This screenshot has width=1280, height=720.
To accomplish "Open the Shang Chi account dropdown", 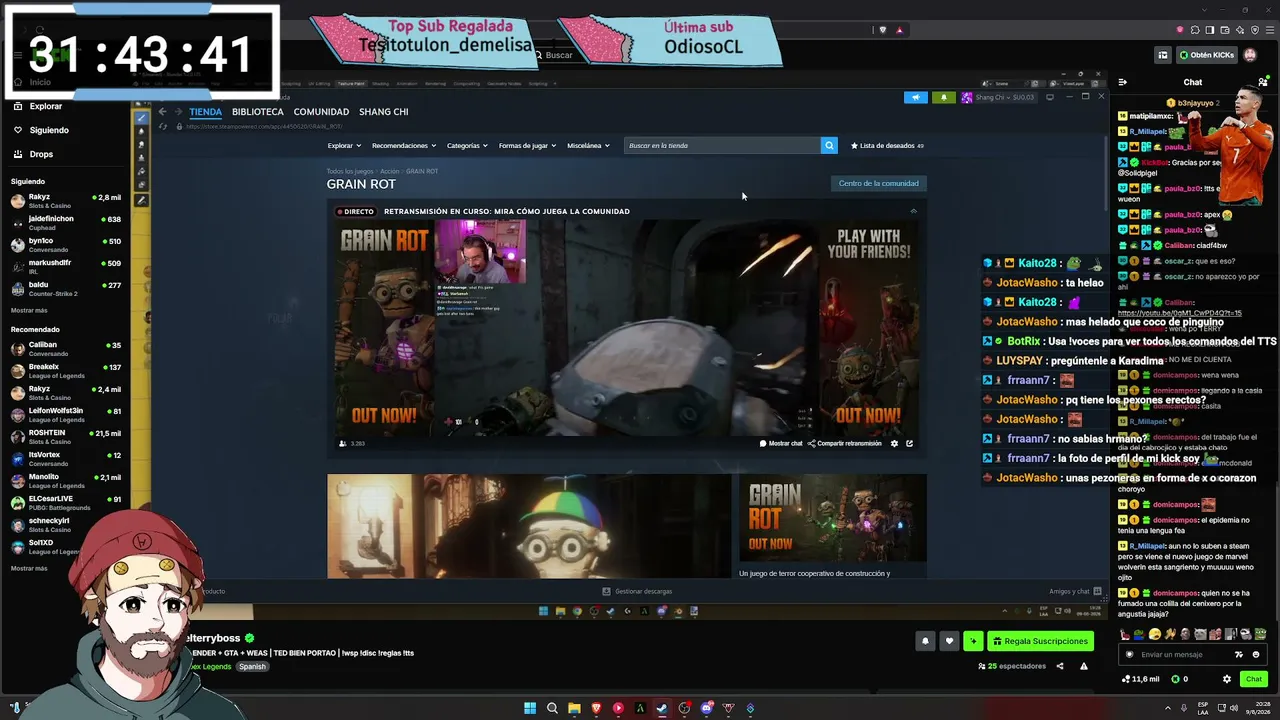I will click(x=997, y=98).
